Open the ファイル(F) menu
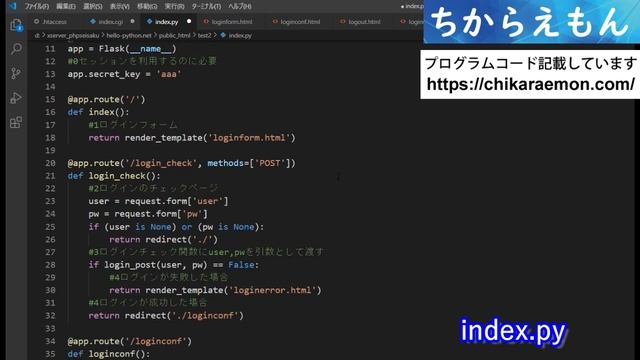The width and height of the screenshot is (640, 360). coord(37,7)
